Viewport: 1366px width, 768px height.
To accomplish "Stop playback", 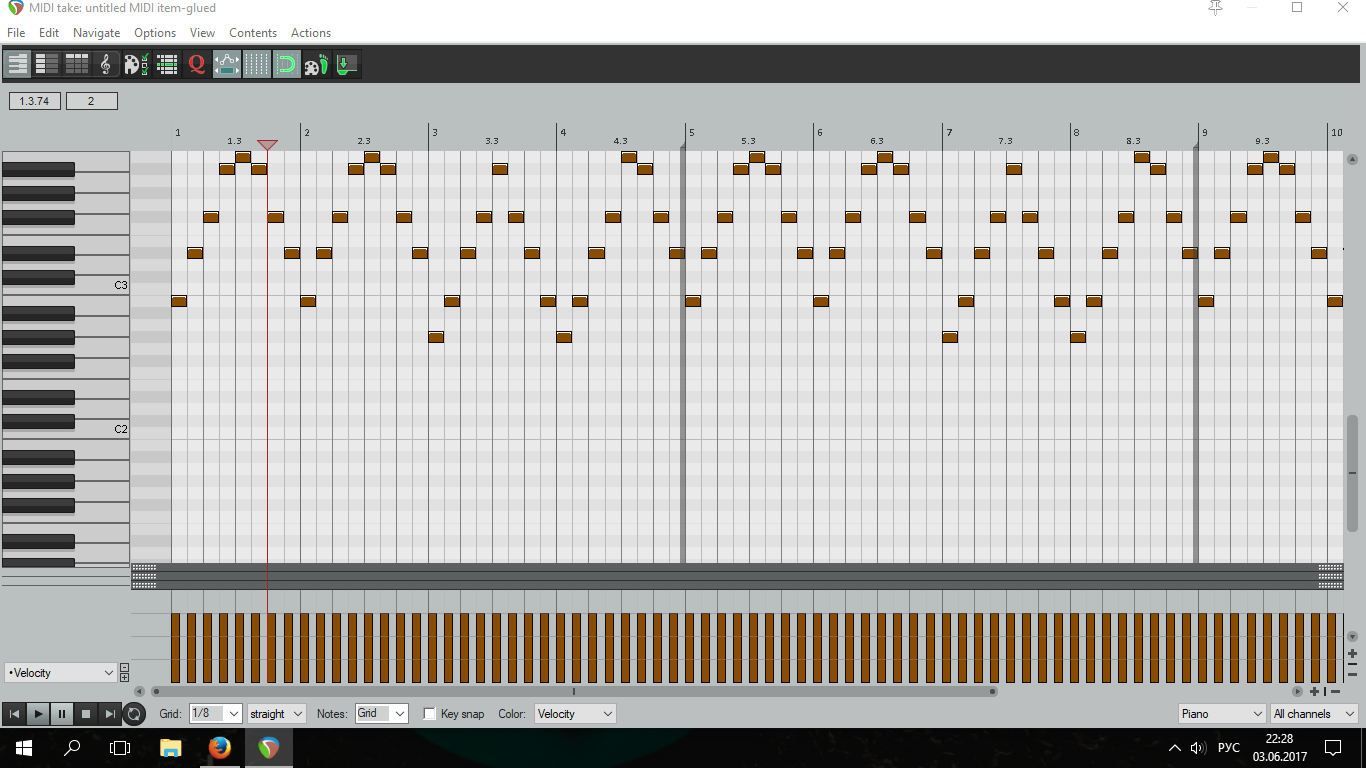I will (86, 714).
